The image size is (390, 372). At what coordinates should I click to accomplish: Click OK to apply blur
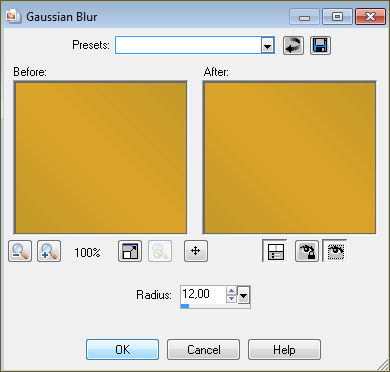(x=123, y=349)
